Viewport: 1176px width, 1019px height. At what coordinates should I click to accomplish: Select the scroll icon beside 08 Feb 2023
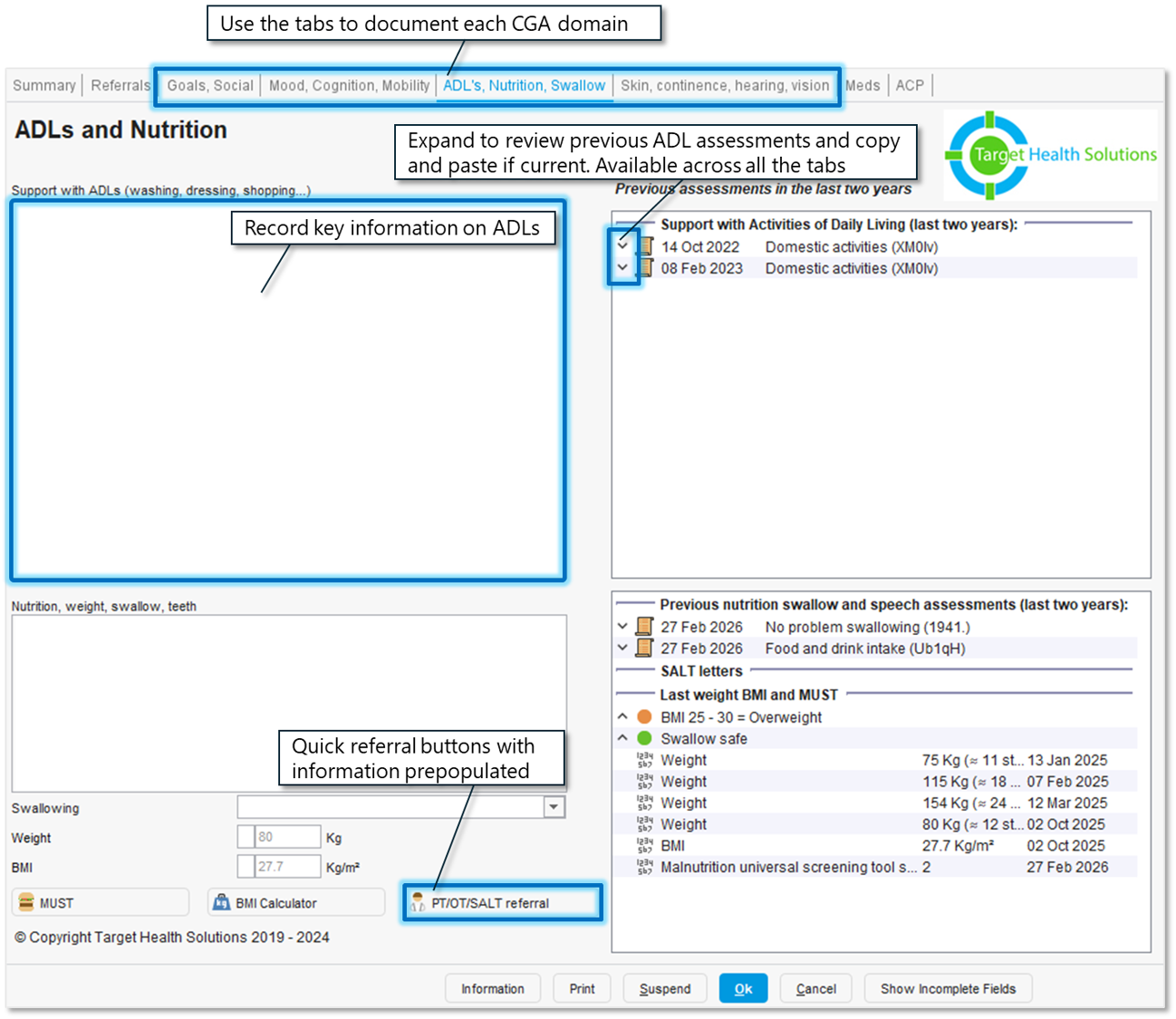tap(645, 268)
